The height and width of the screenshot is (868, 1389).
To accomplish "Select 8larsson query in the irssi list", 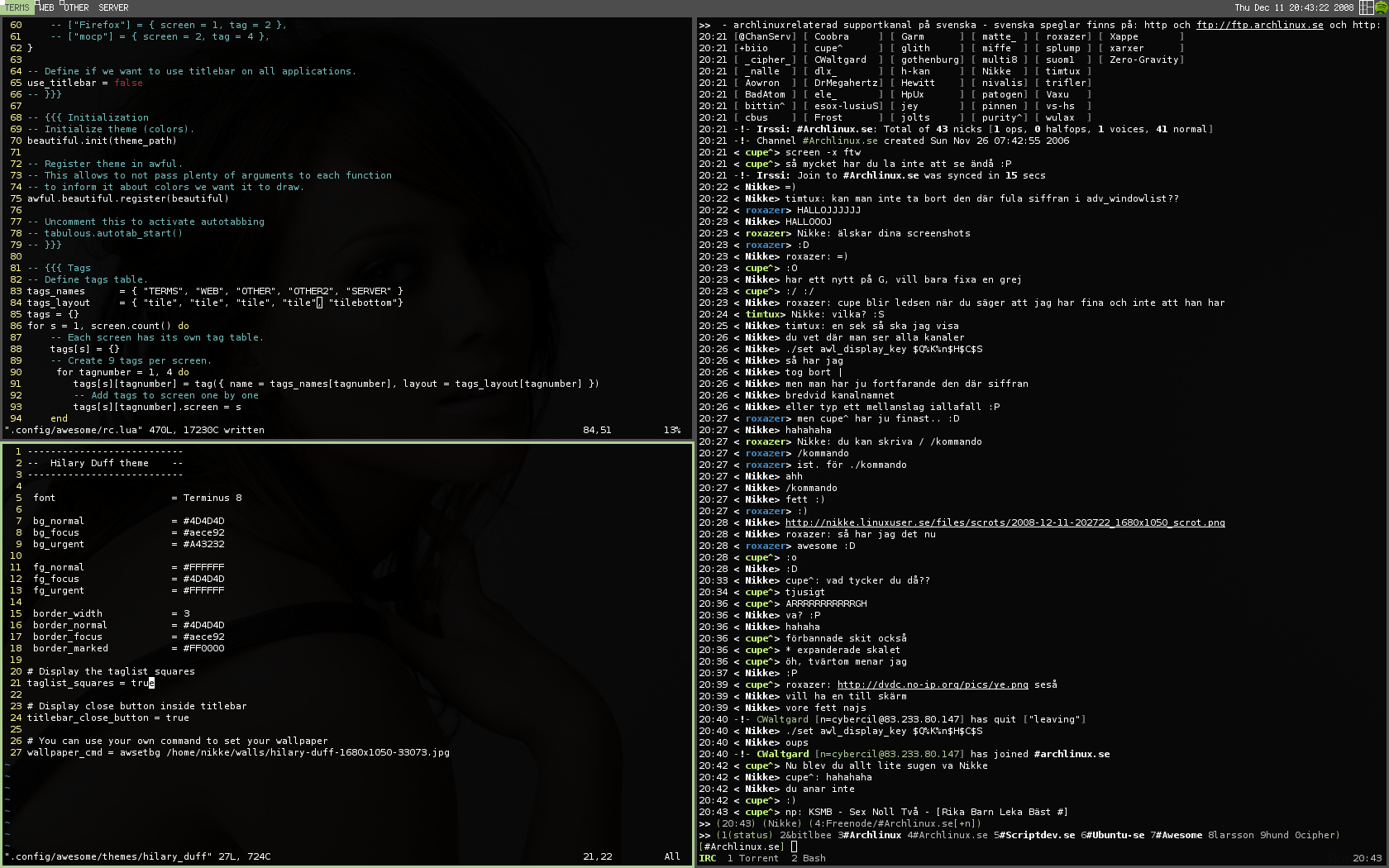I will tap(1230, 835).
